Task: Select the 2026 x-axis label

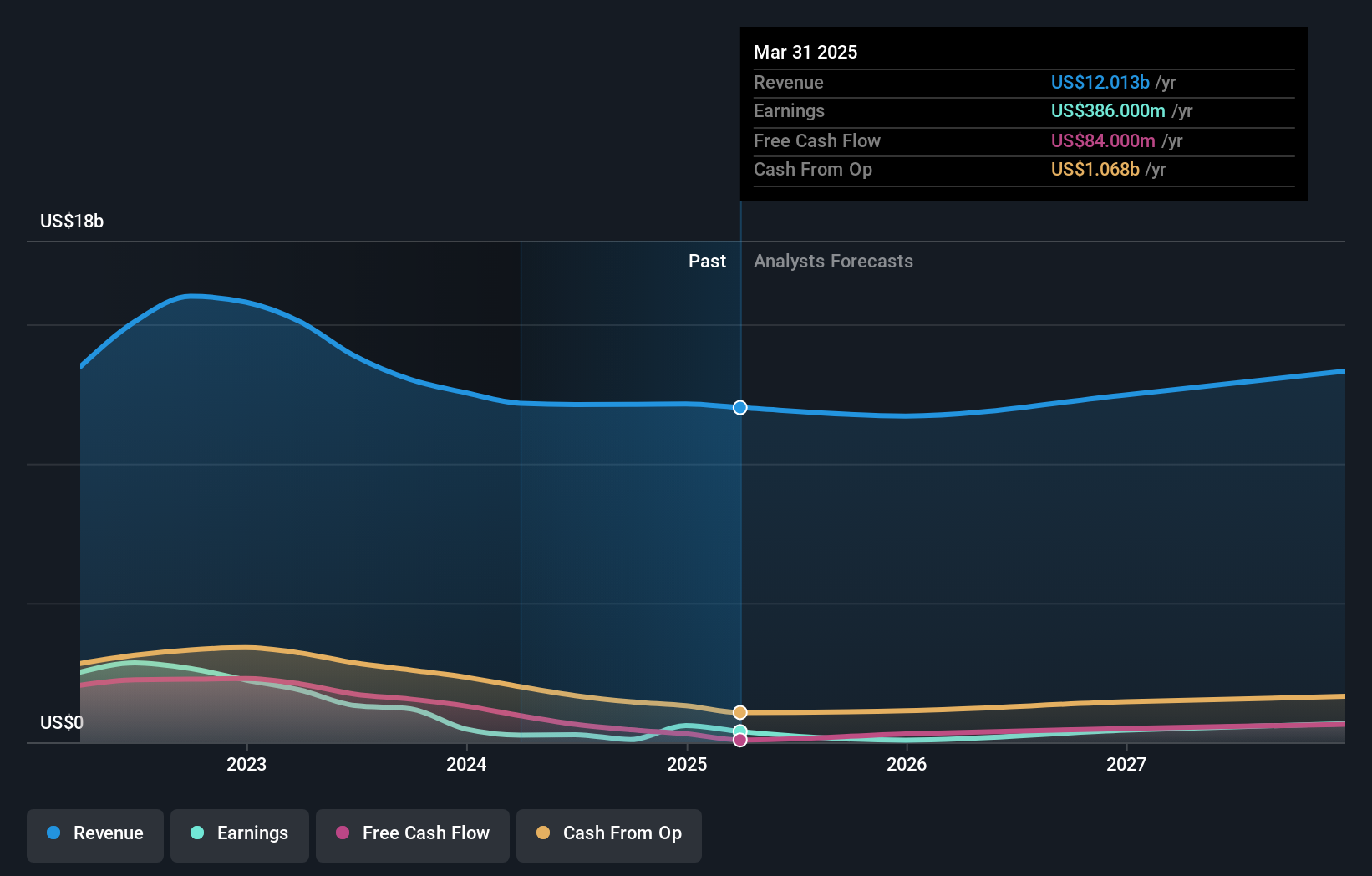Action: pyautogui.click(x=907, y=764)
